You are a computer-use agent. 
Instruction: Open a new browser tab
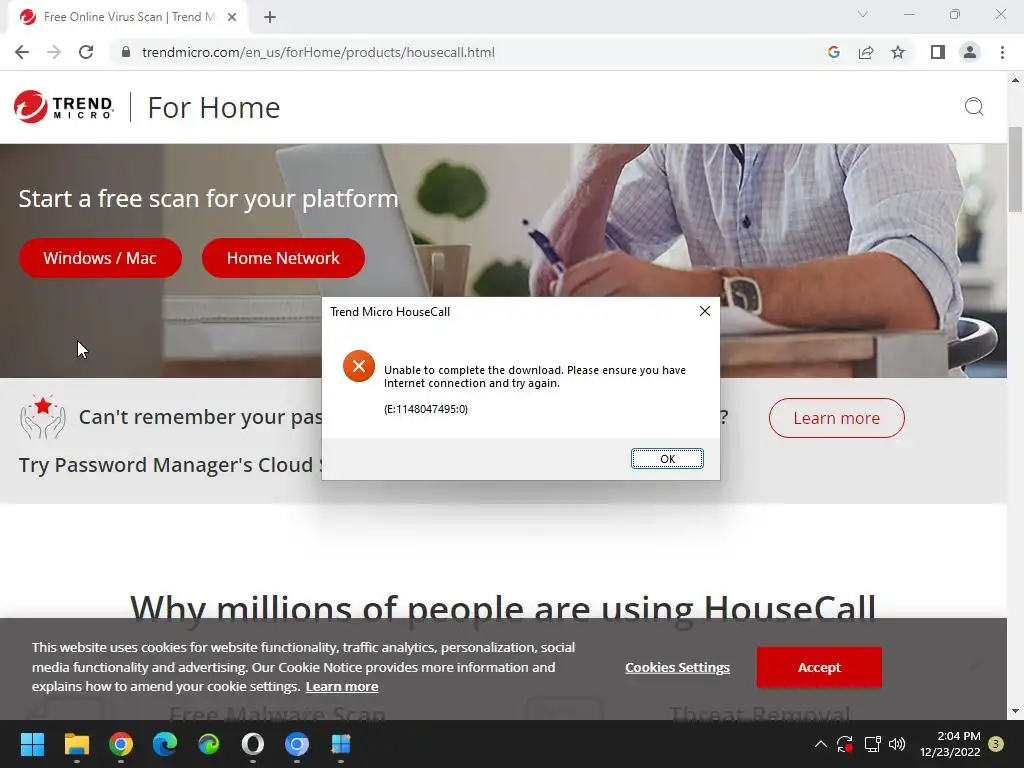pyautogui.click(x=270, y=17)
